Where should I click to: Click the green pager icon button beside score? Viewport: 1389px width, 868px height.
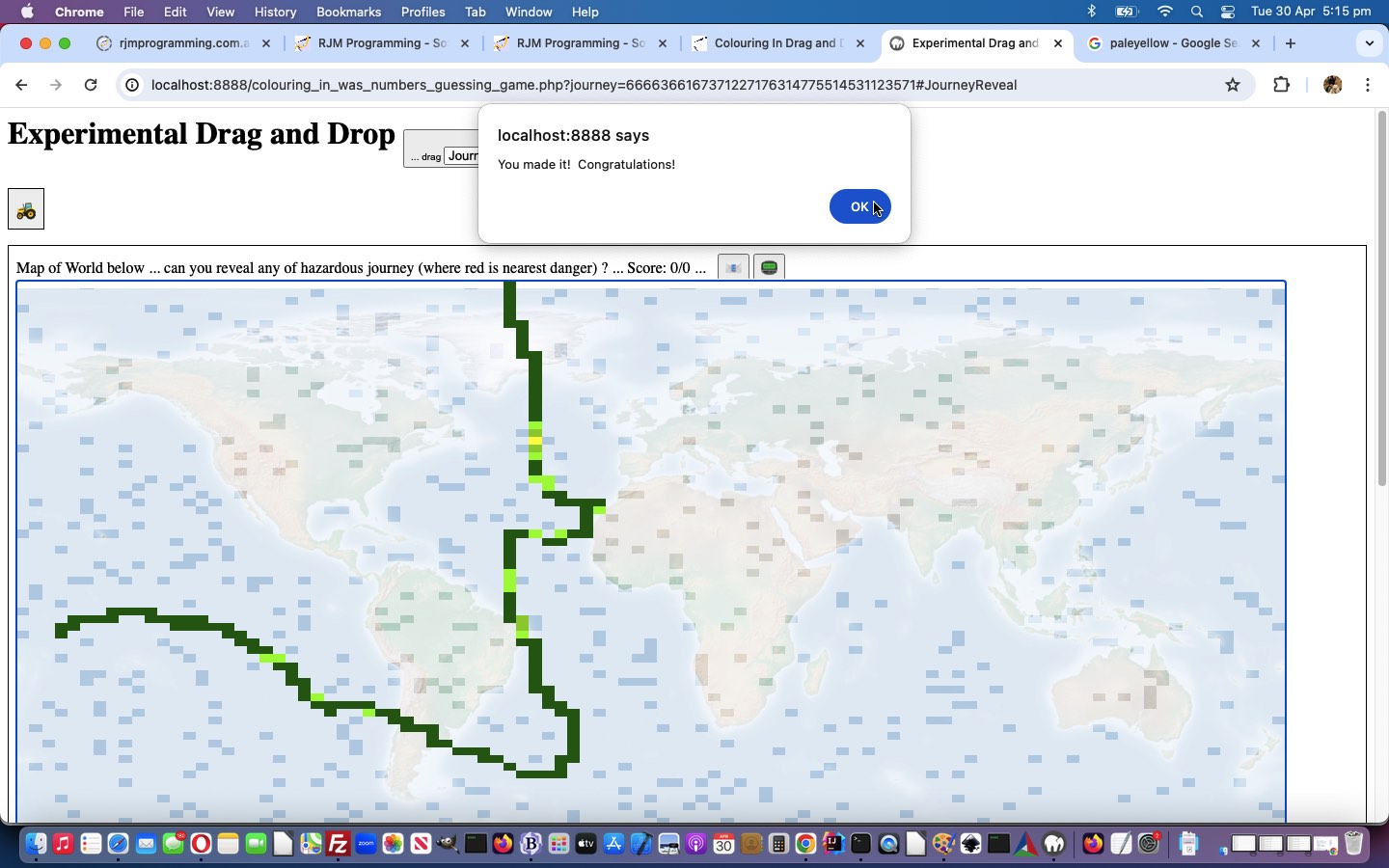[x=769, y=267]
